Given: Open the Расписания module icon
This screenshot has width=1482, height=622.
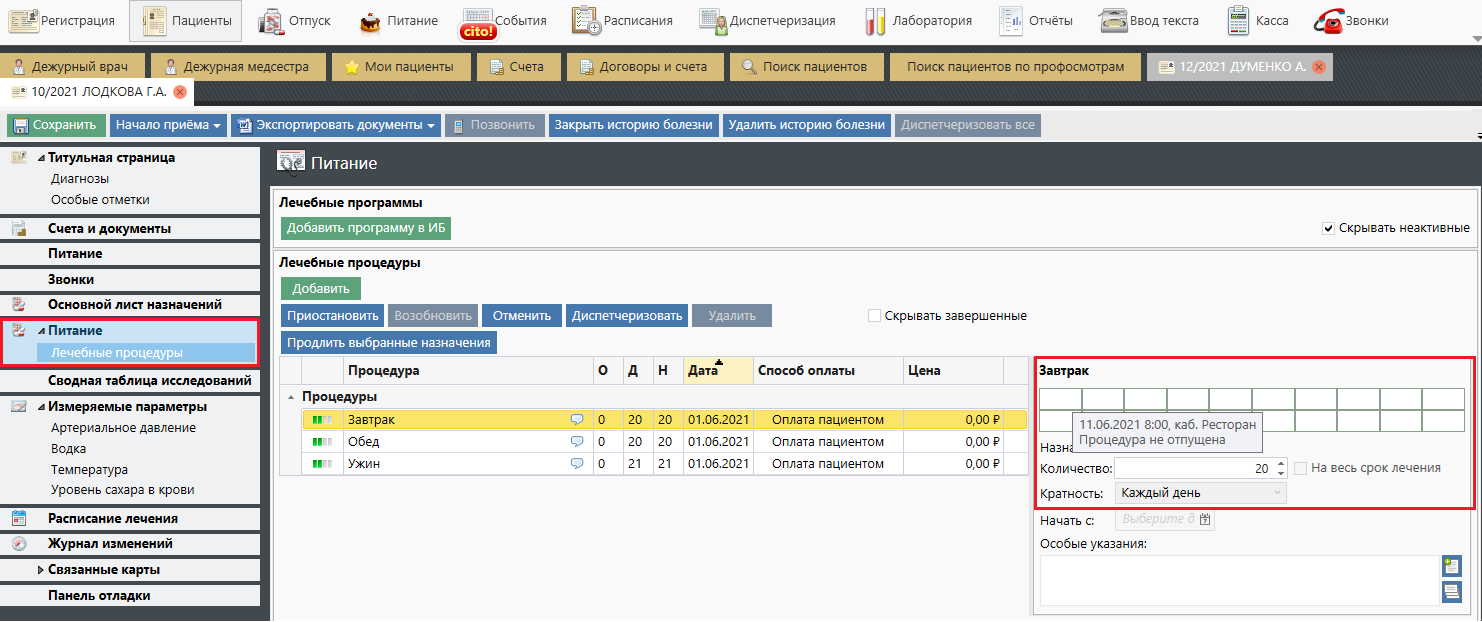Looking at the screenshot, I should tap(585, 21).
